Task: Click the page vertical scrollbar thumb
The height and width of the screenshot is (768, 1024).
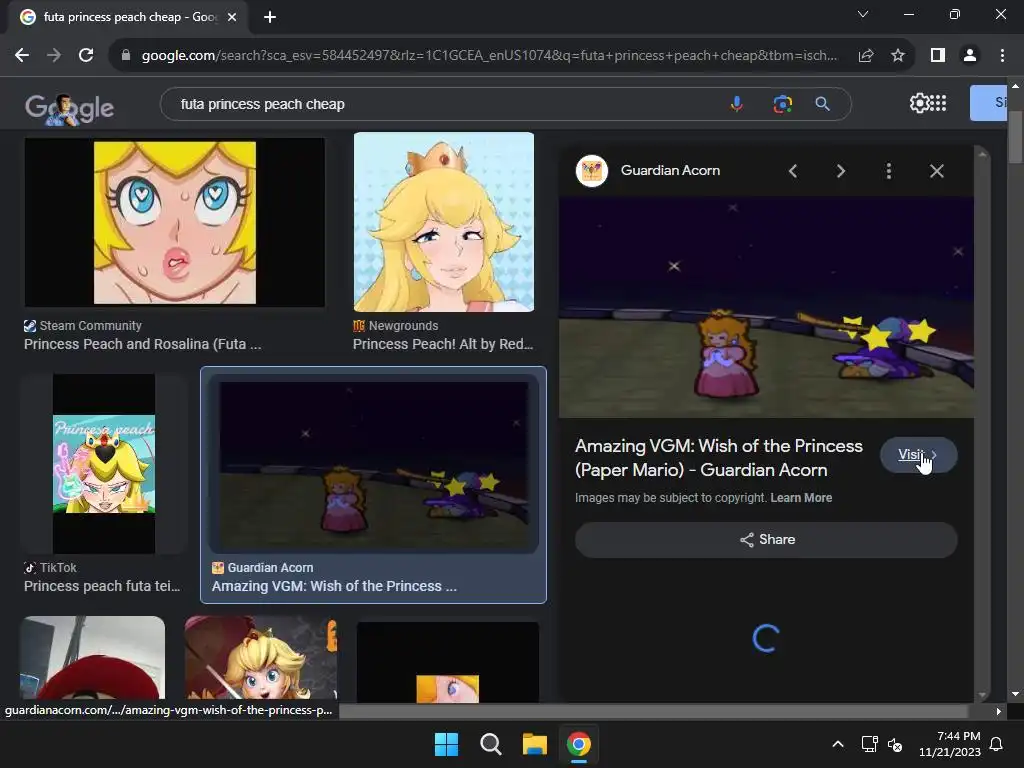Action: pyautogui.click(x=1015, y=137)
